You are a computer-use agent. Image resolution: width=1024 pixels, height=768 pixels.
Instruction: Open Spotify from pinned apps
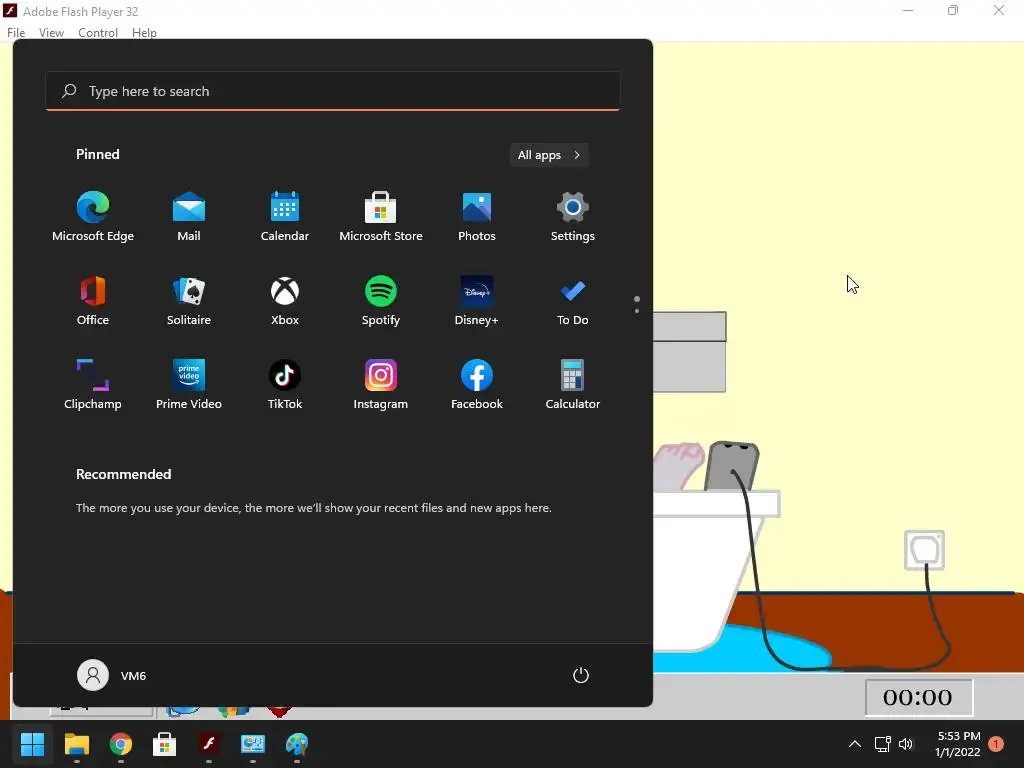pyautogui.click(x=381, y=300)
